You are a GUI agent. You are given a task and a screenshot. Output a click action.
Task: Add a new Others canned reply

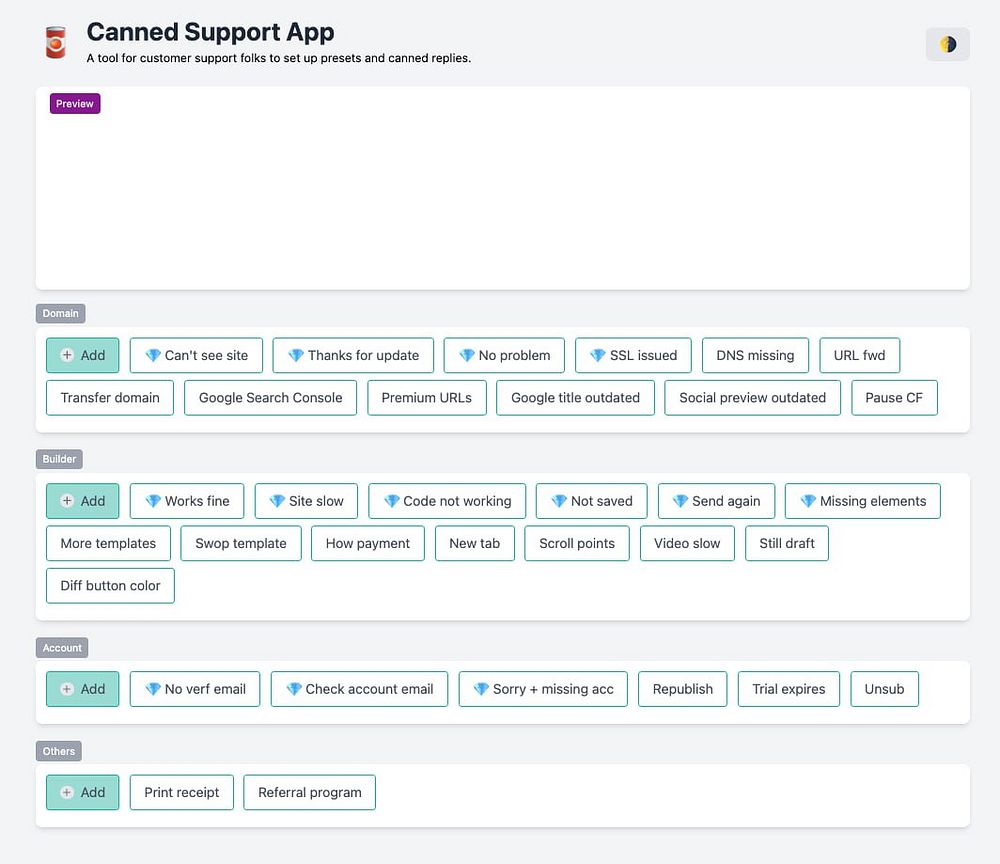coord(82,792)
